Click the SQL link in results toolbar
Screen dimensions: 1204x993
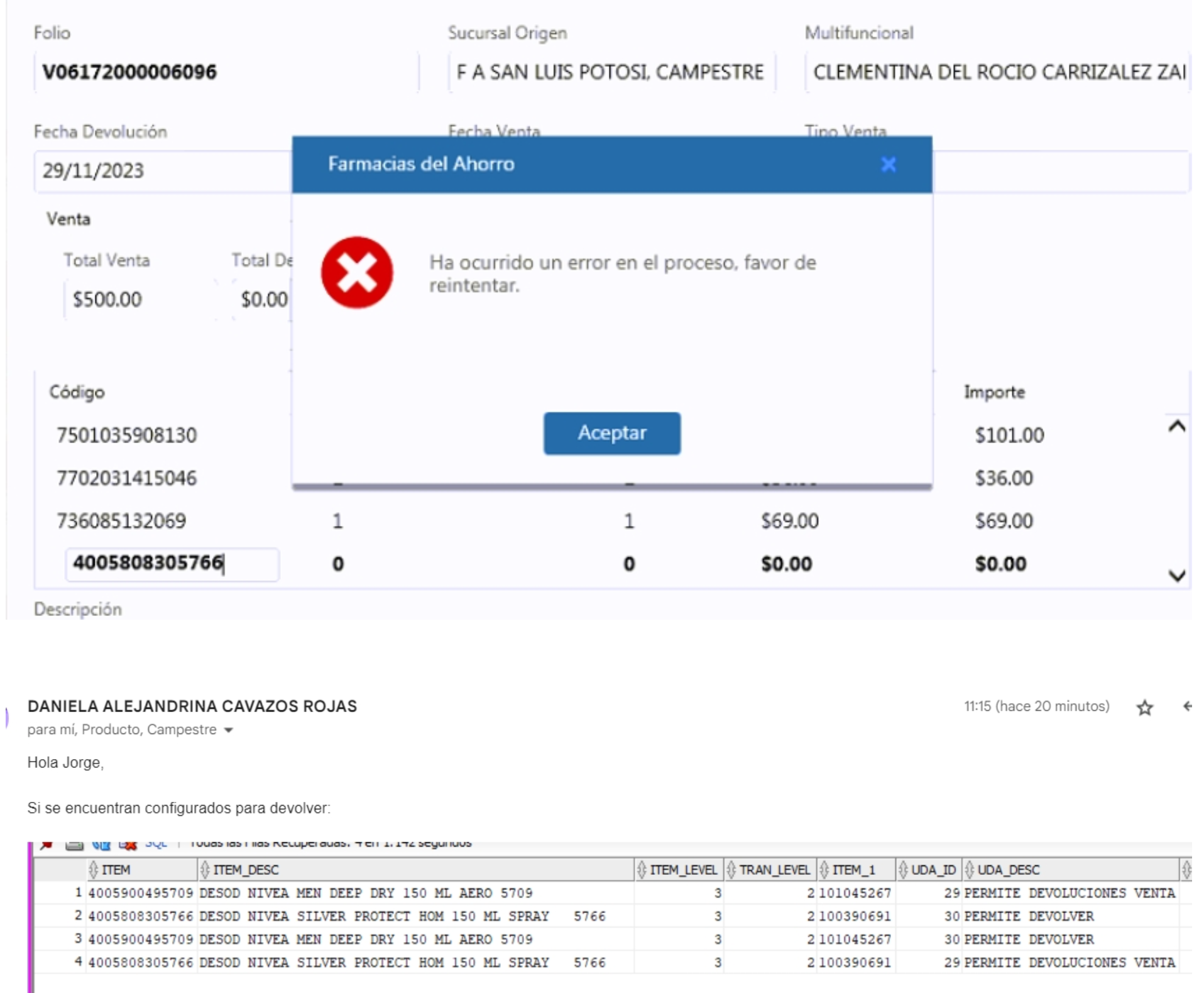pos(156,844)
